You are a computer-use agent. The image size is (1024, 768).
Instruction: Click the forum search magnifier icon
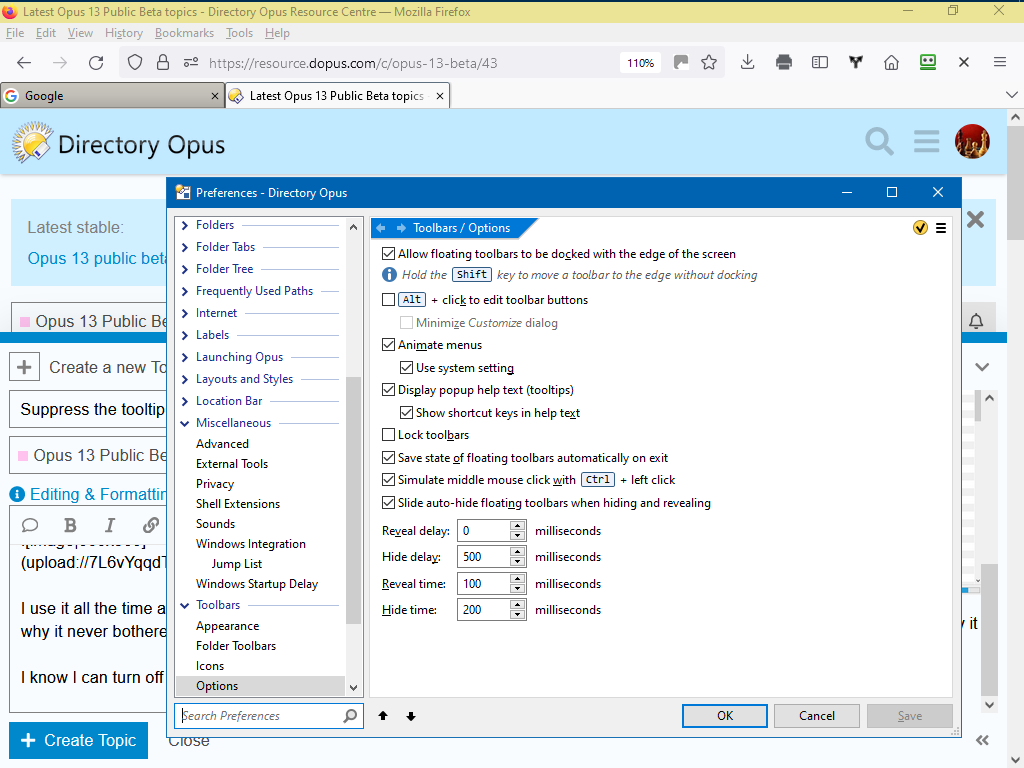[879, 142]
